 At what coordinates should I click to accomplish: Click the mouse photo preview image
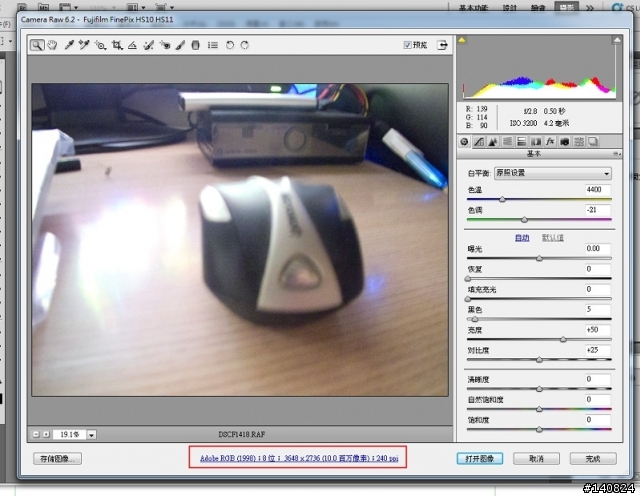pos(240,240)
